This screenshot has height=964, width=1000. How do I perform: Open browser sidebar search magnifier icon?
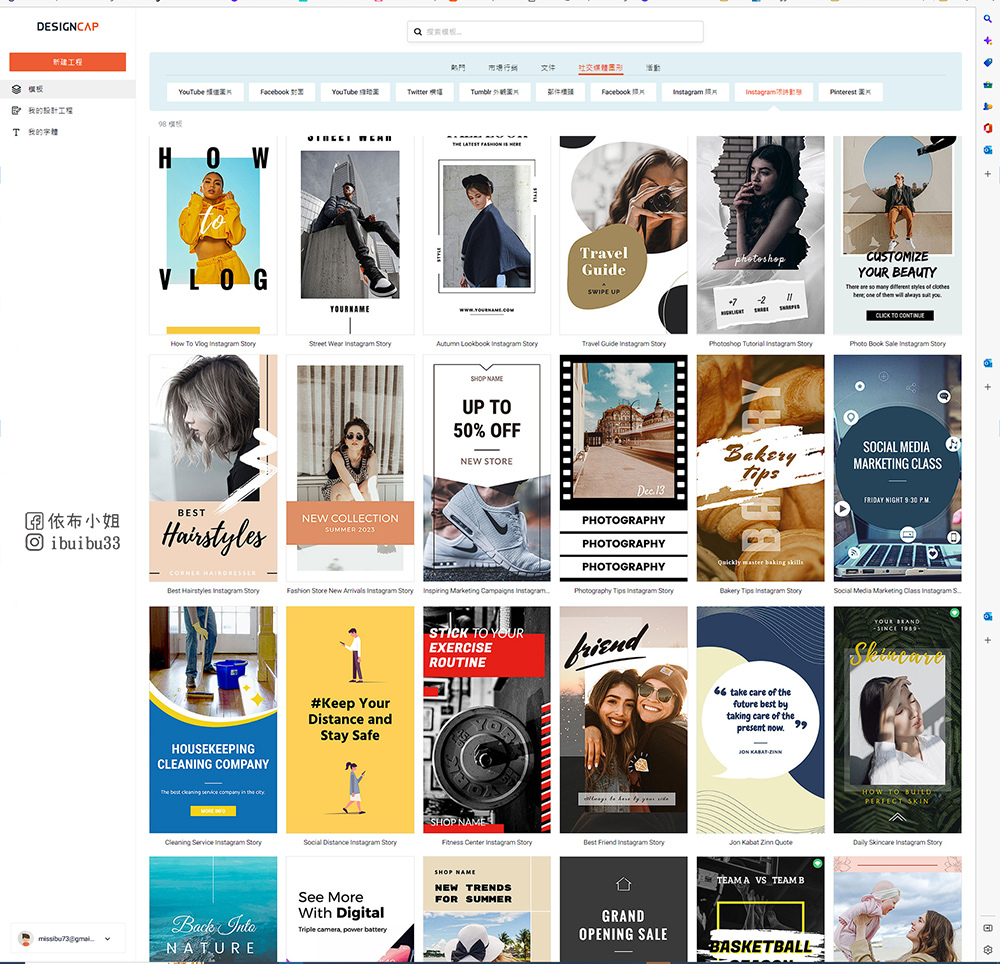[x=987, y=19]
